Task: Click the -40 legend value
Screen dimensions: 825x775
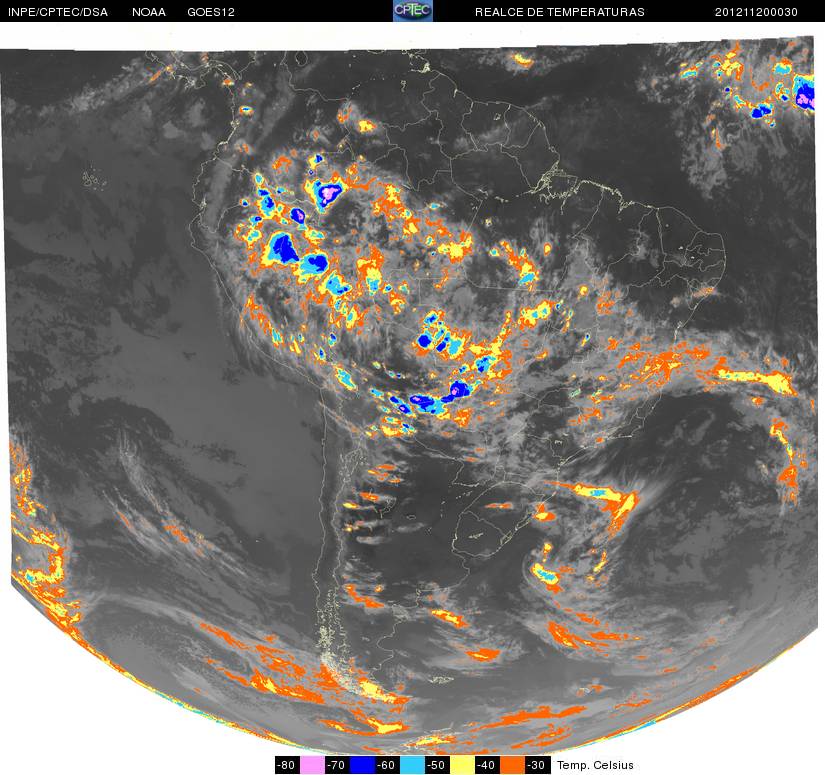Action: [487, 765]
